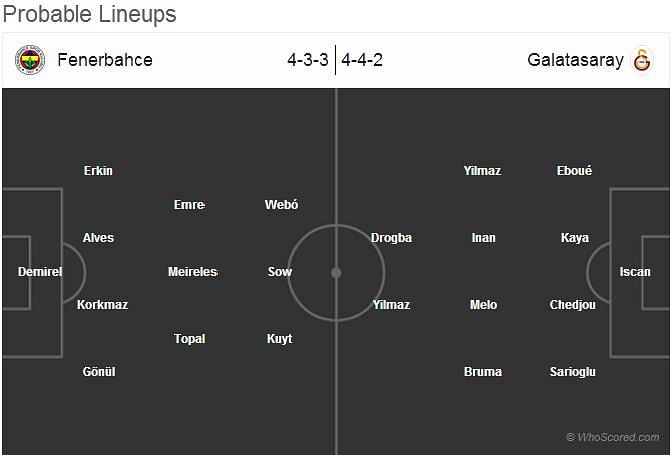The width and height of the screenshot is (671, 455).
Task: Select player Eboué
Action: coord(574,171)
